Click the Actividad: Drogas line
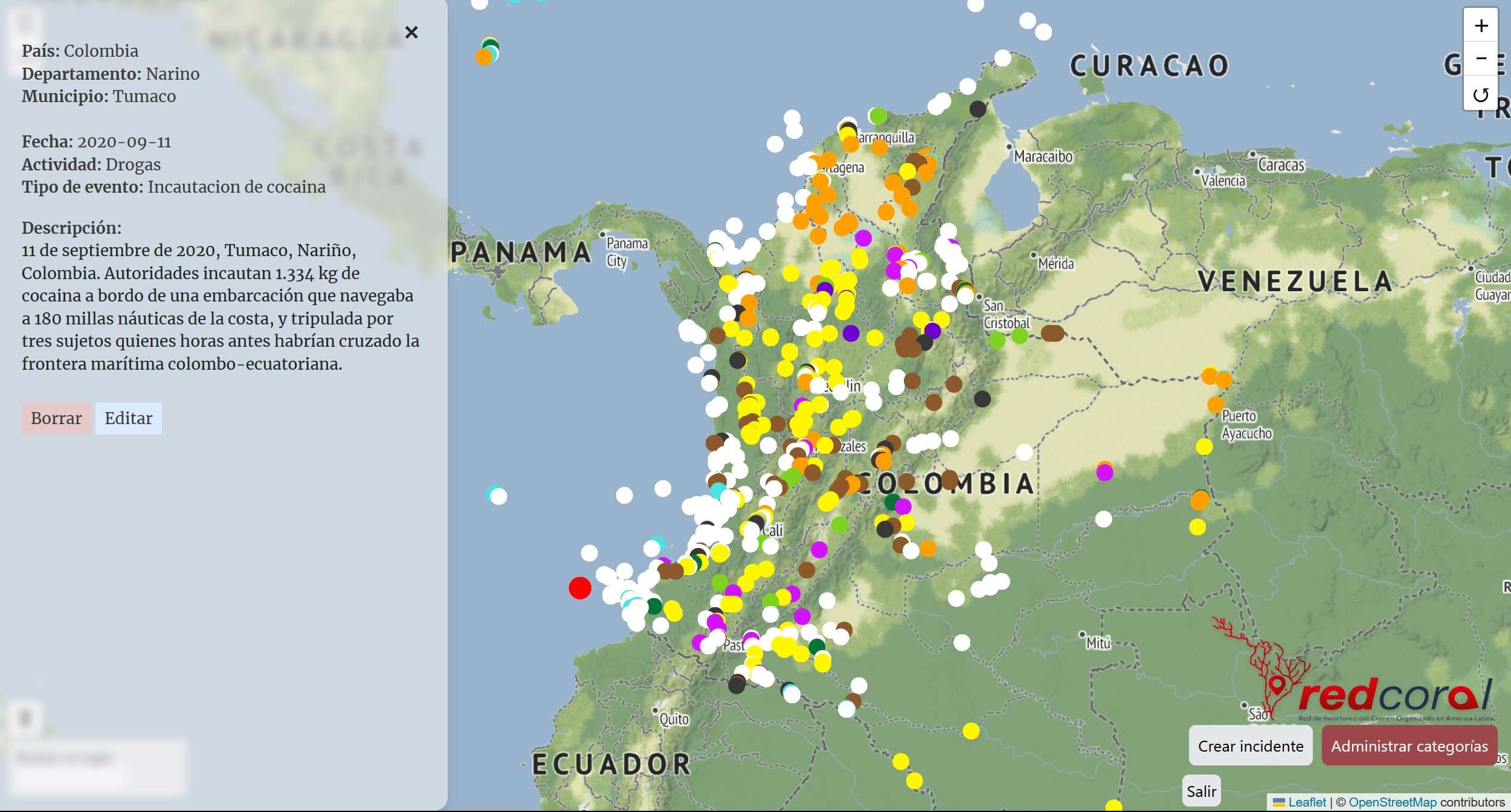The height and width of the screenshot is (812, 1511). (91, 164)
